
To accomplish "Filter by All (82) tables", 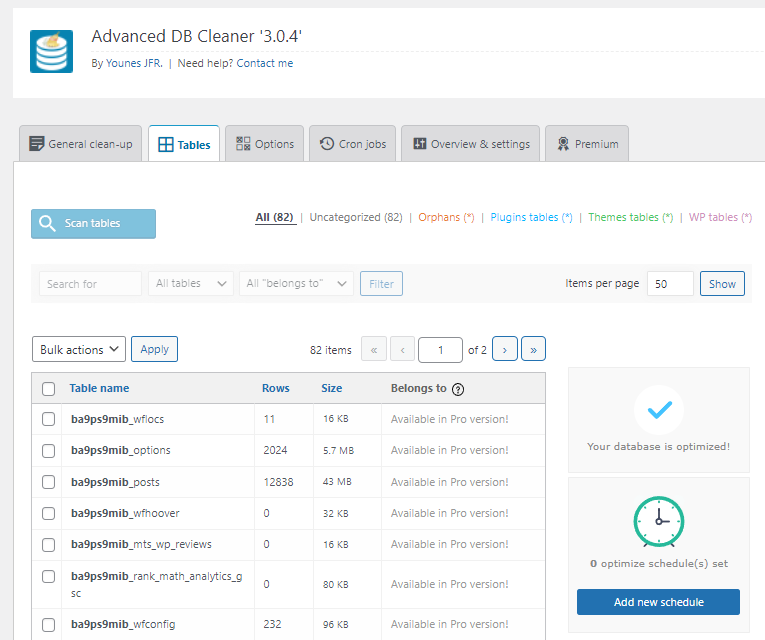I will pyautogui.click(x=275, y=218).
